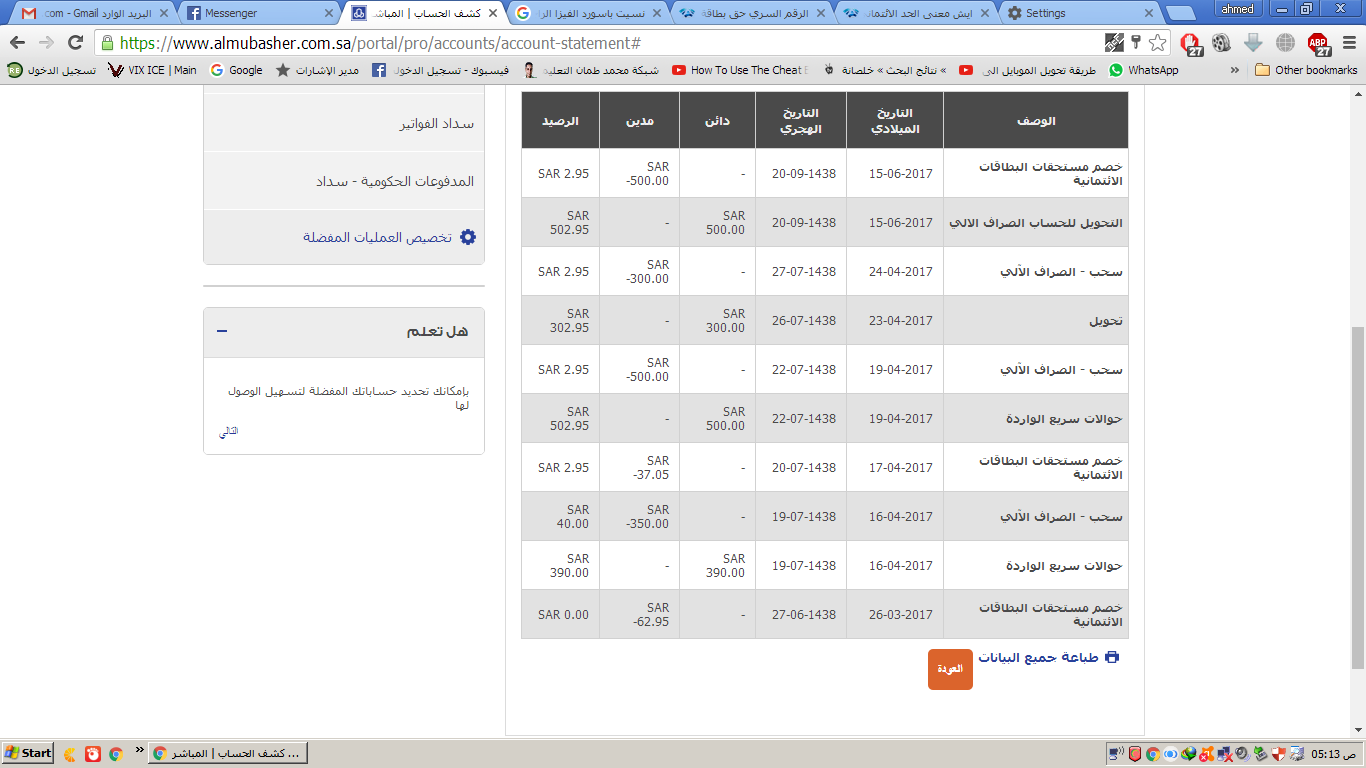1366x768 pixels.
Task: Click the browser back arrow
Action: click(17, 43)
